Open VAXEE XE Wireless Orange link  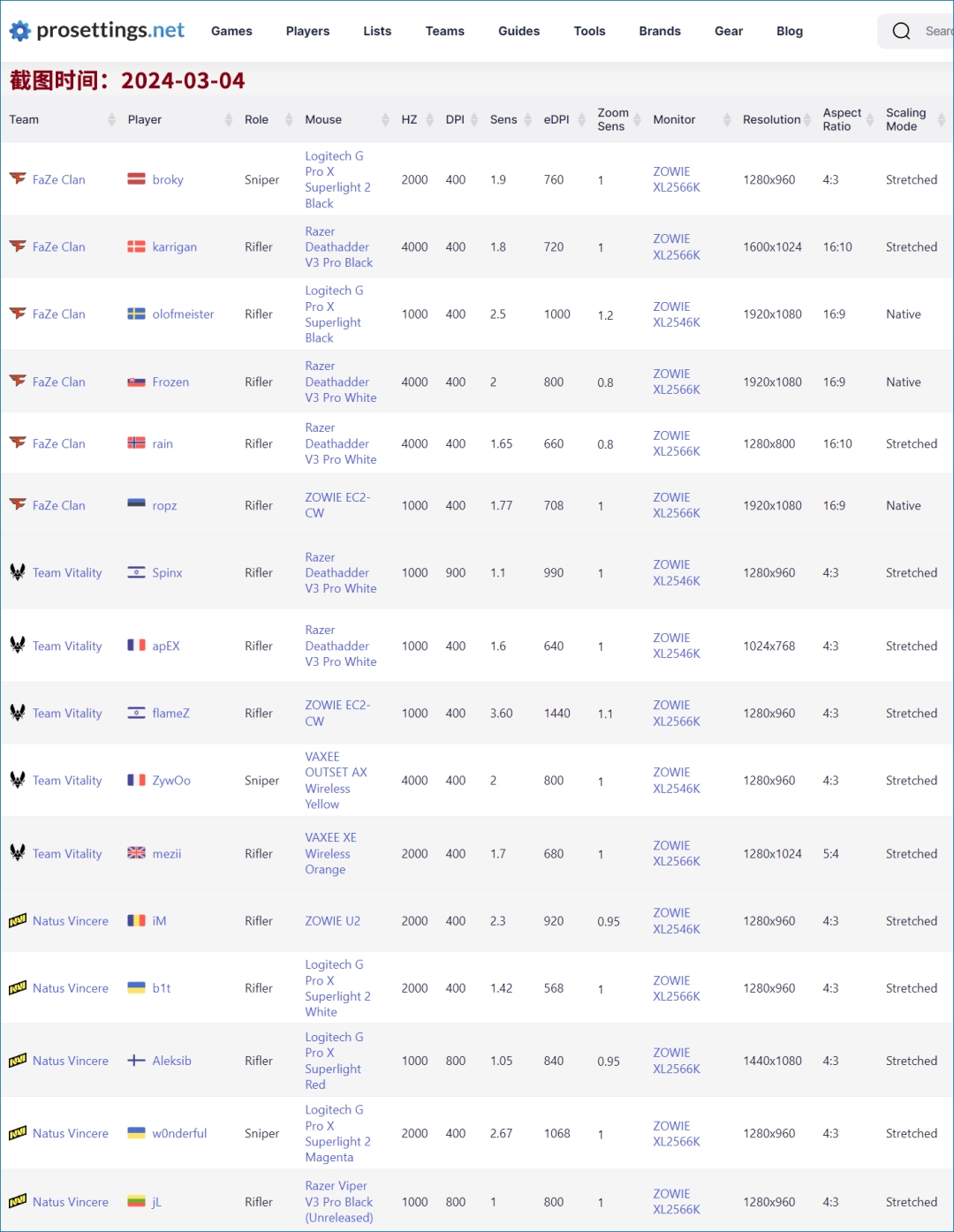(x=330, y=853)
